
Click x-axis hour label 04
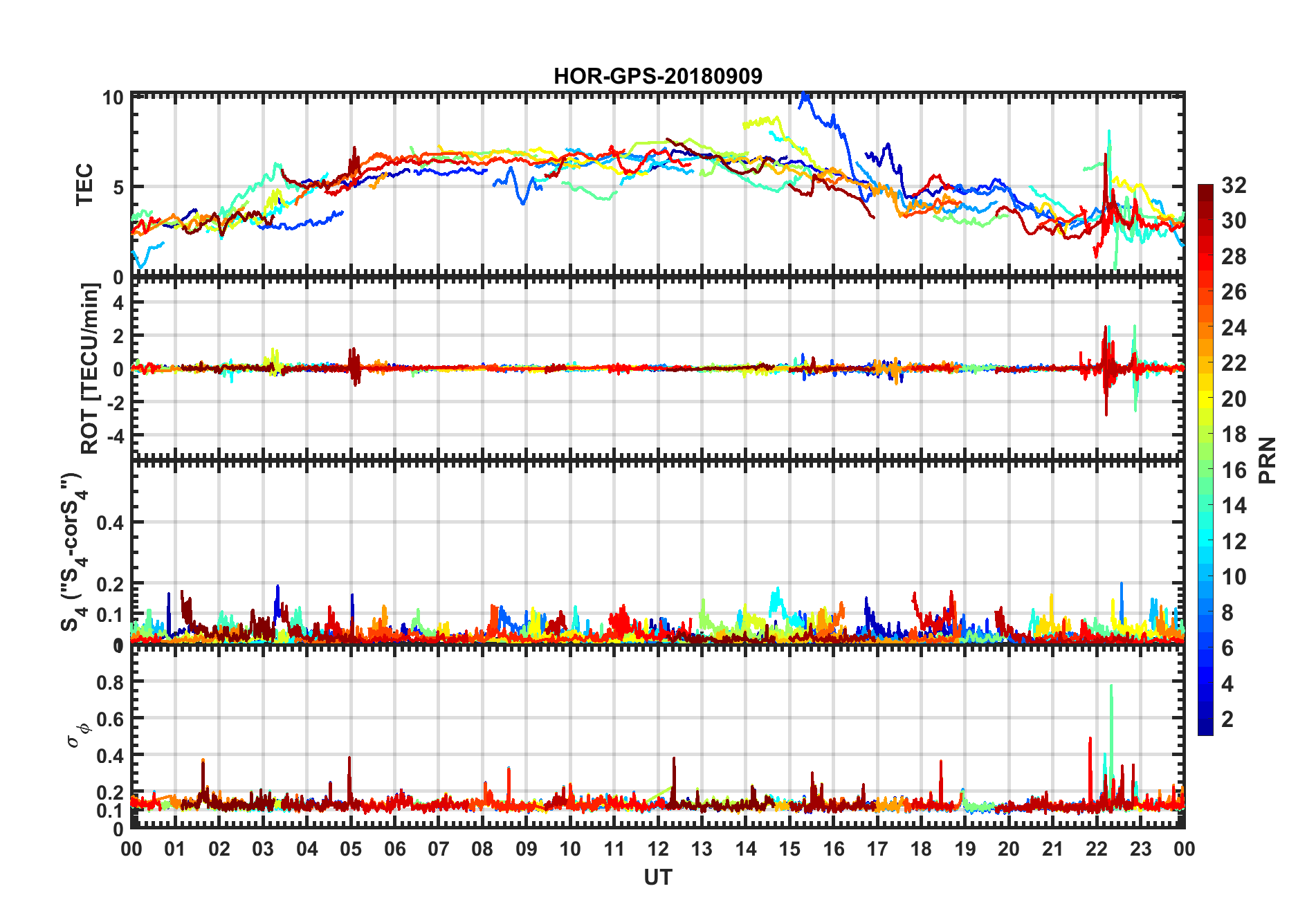coord(307,849)
